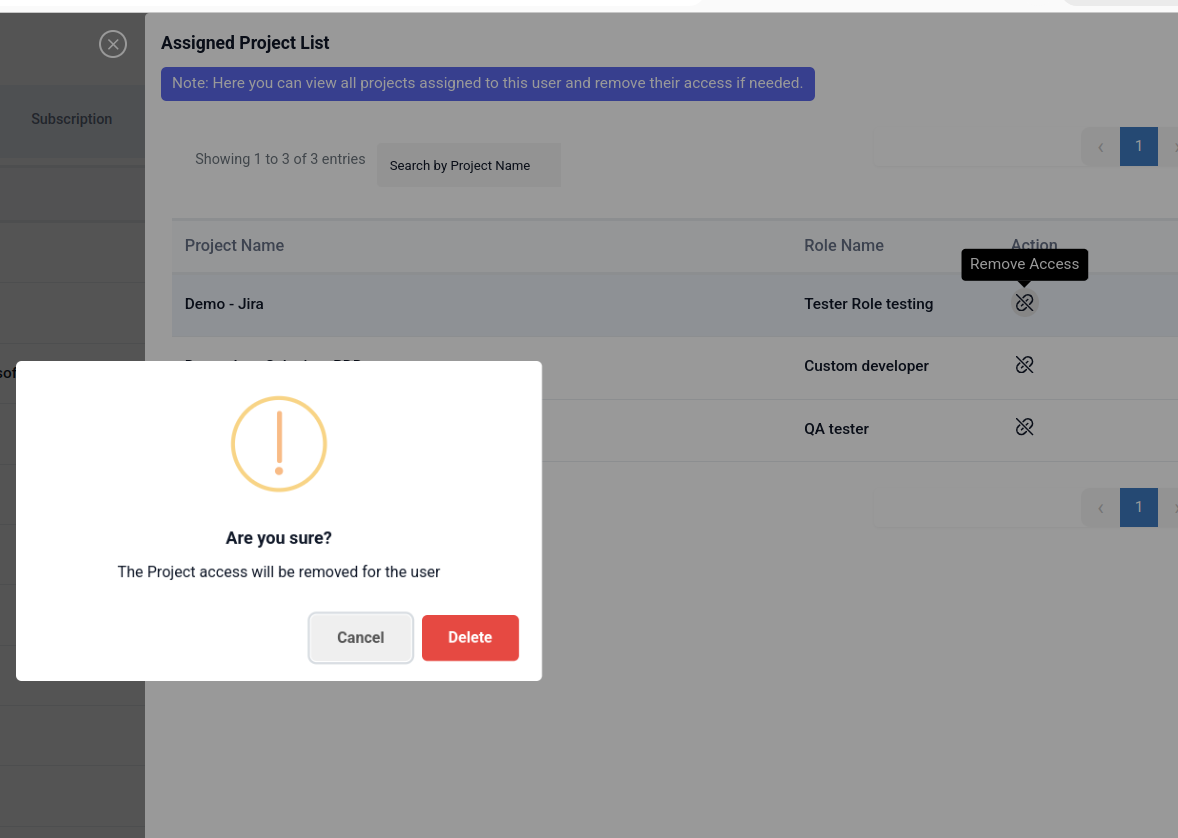Focus the Search by Project Name field

click(x=468, y=165)
